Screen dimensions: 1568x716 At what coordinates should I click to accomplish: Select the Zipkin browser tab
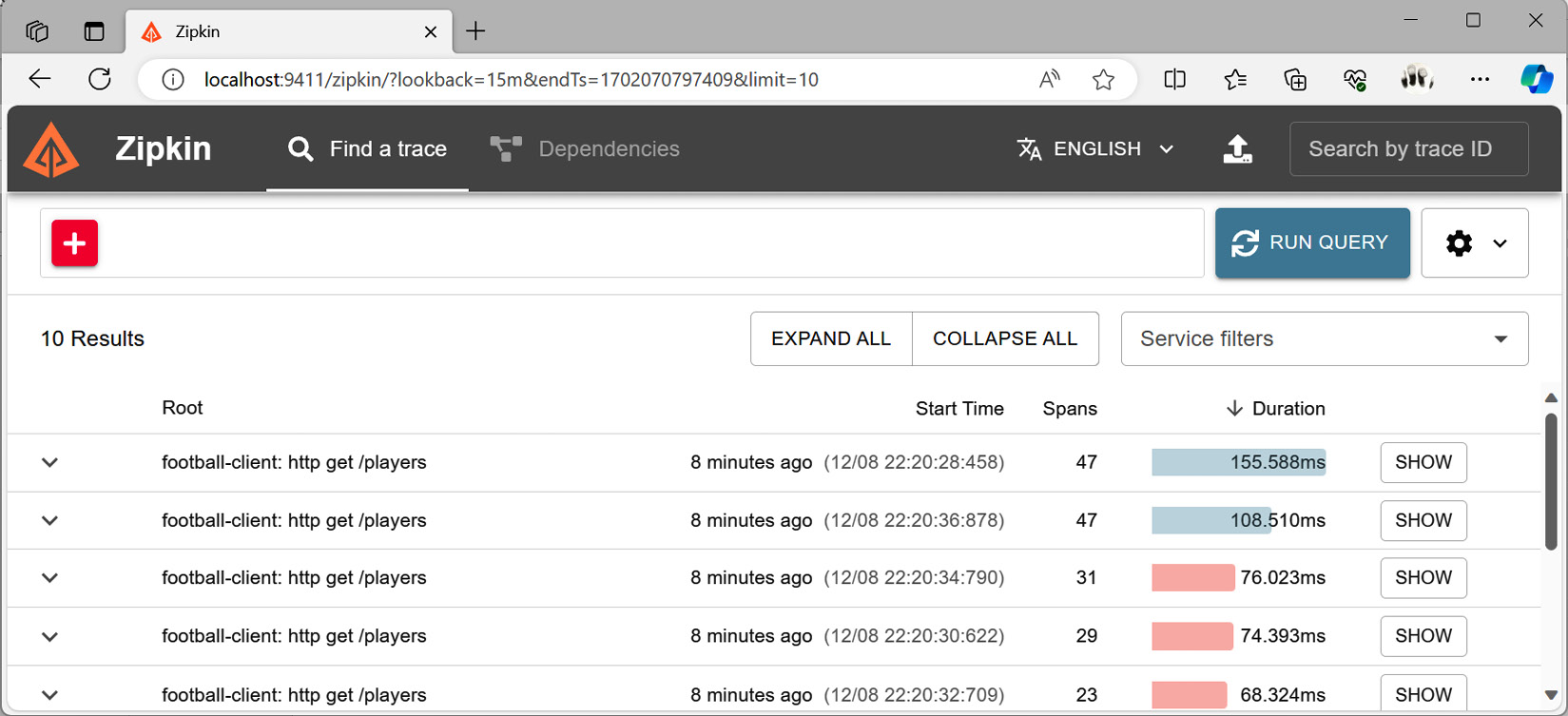(x=290, y=31)
